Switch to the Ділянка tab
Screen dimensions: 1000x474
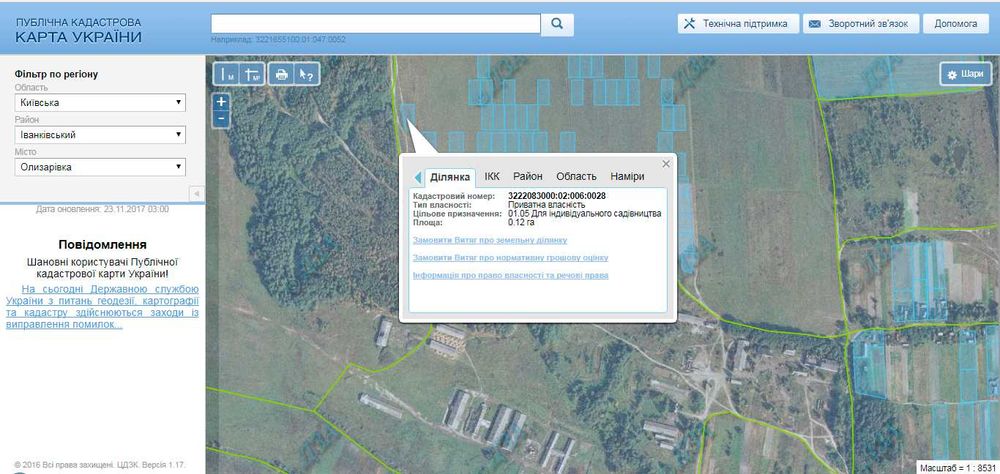coord(450,177)
